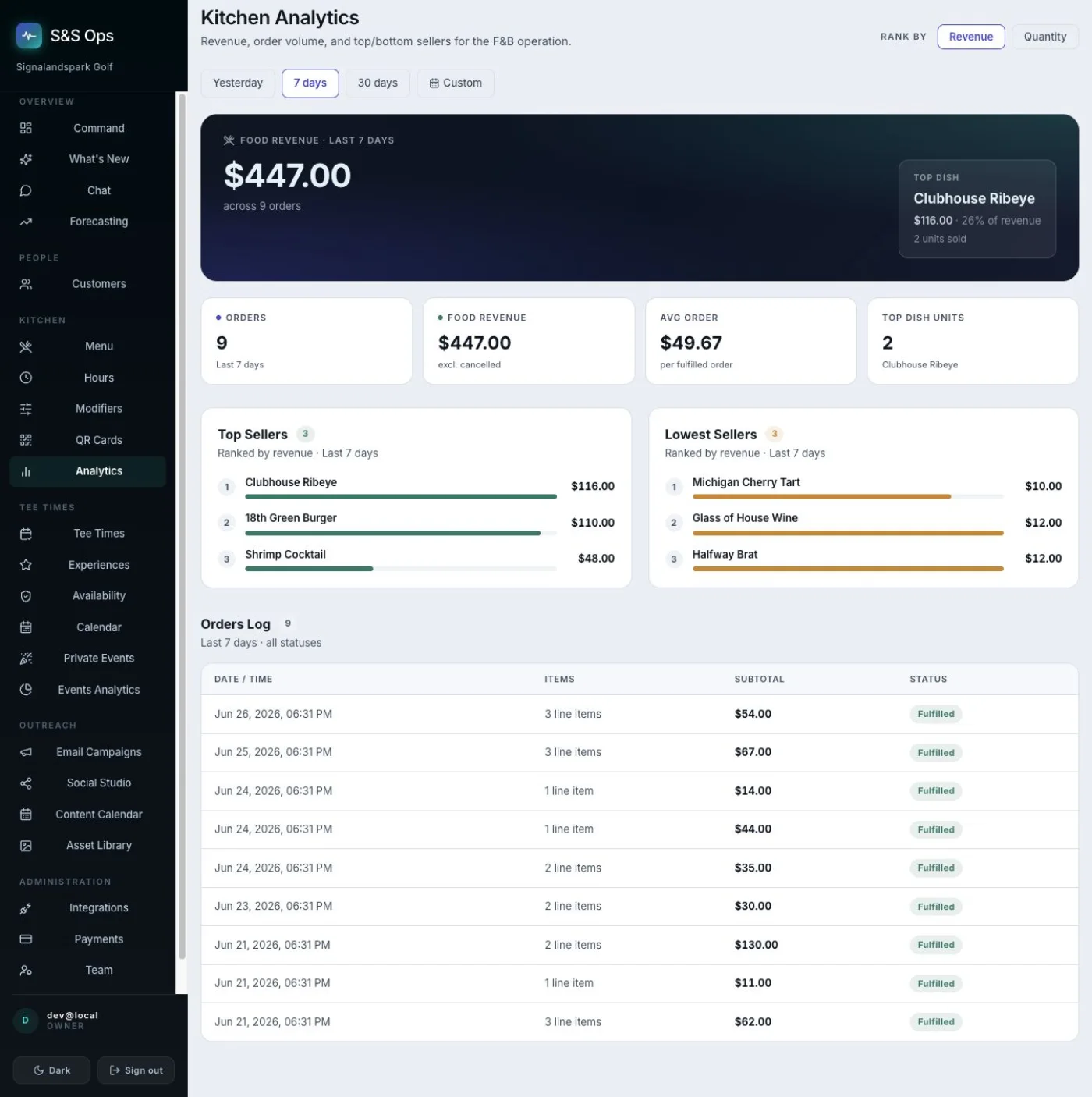
Task: Click the Halfway Brat seller row
Action: (x=863, y=559)
